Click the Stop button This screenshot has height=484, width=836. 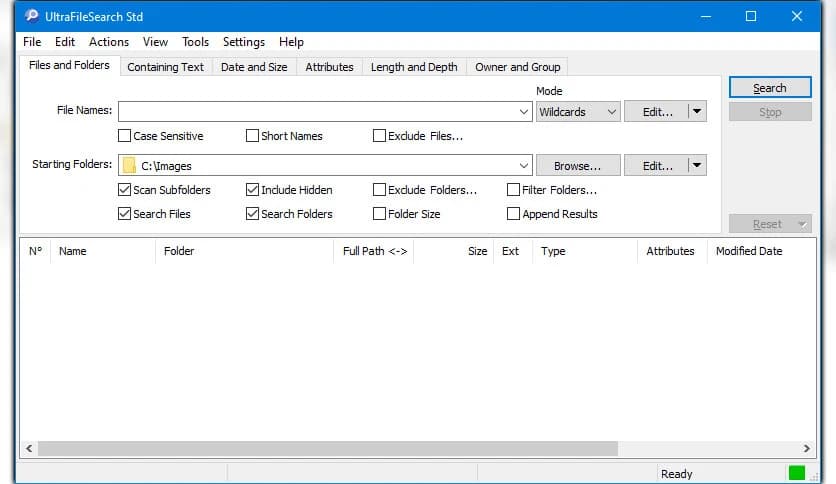click(770, 112)
